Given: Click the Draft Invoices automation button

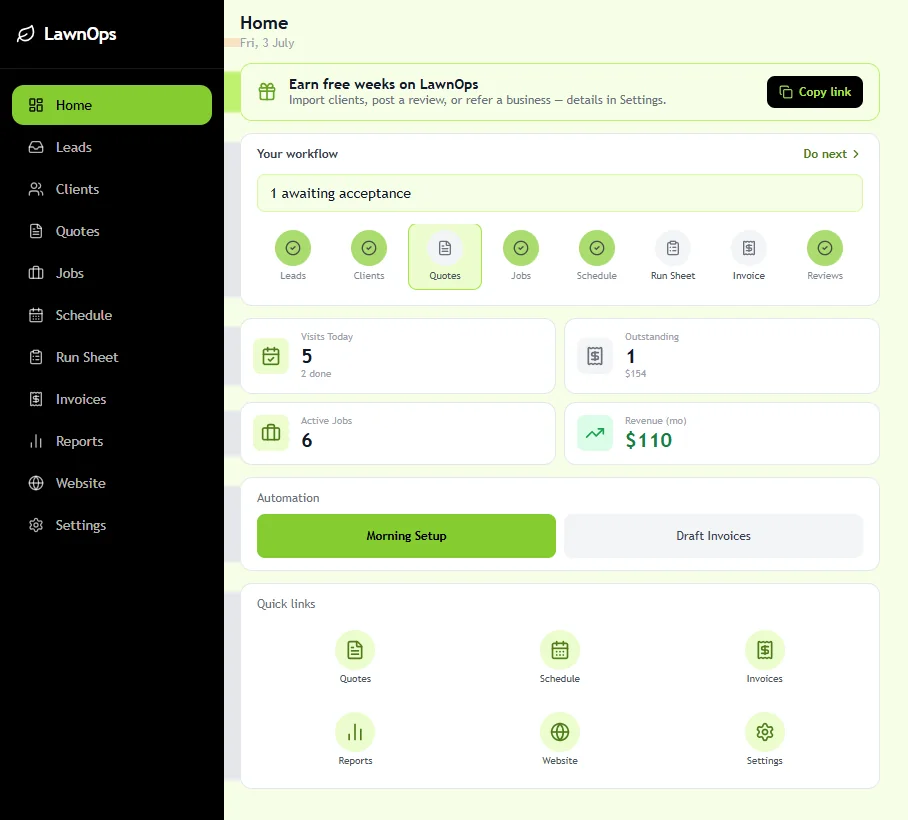Looking at the screenshot, I should 713,536.
